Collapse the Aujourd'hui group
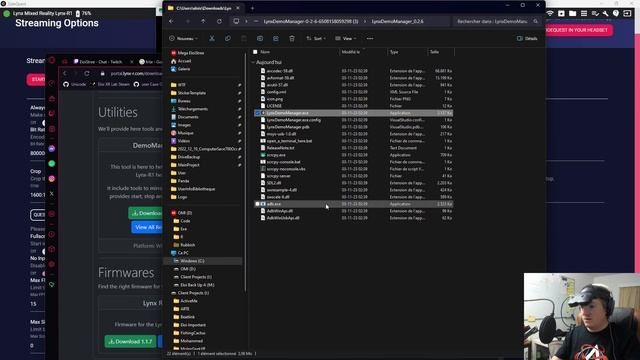The height and width of the screenshot is (360, 640). (253, 62)
